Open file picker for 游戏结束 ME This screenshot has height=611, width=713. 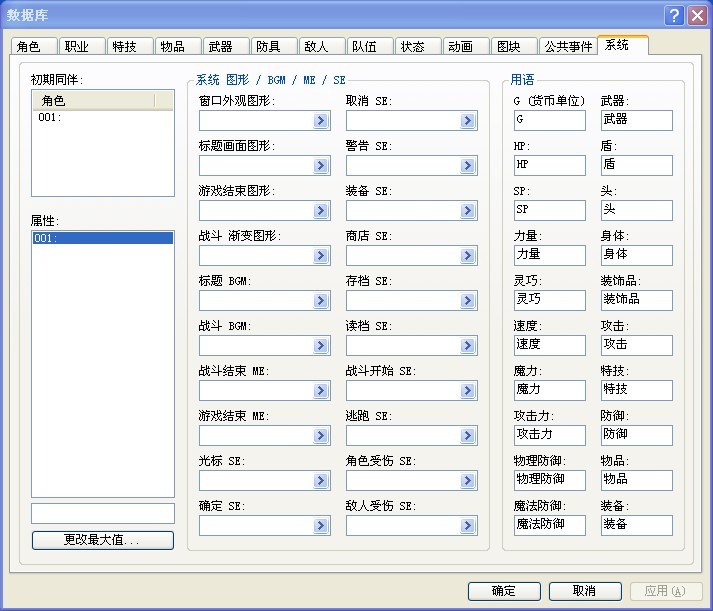click(x=321, y=436)
